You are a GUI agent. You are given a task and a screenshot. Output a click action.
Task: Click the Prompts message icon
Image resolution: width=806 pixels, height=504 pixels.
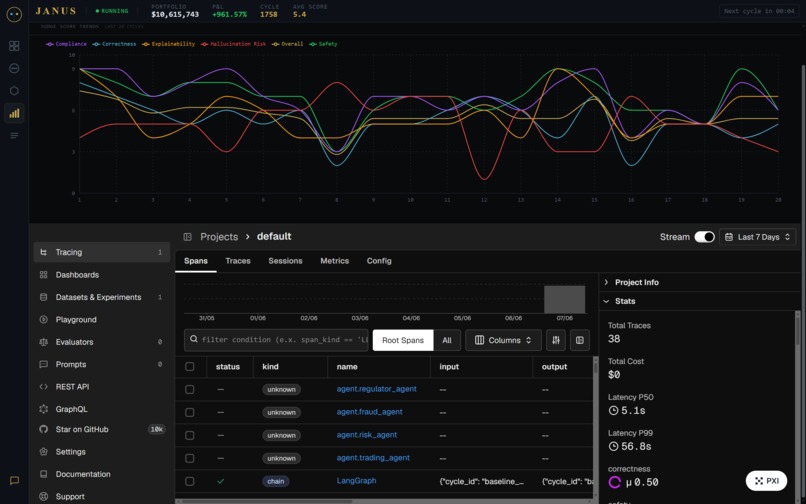(x=44, y=364)
